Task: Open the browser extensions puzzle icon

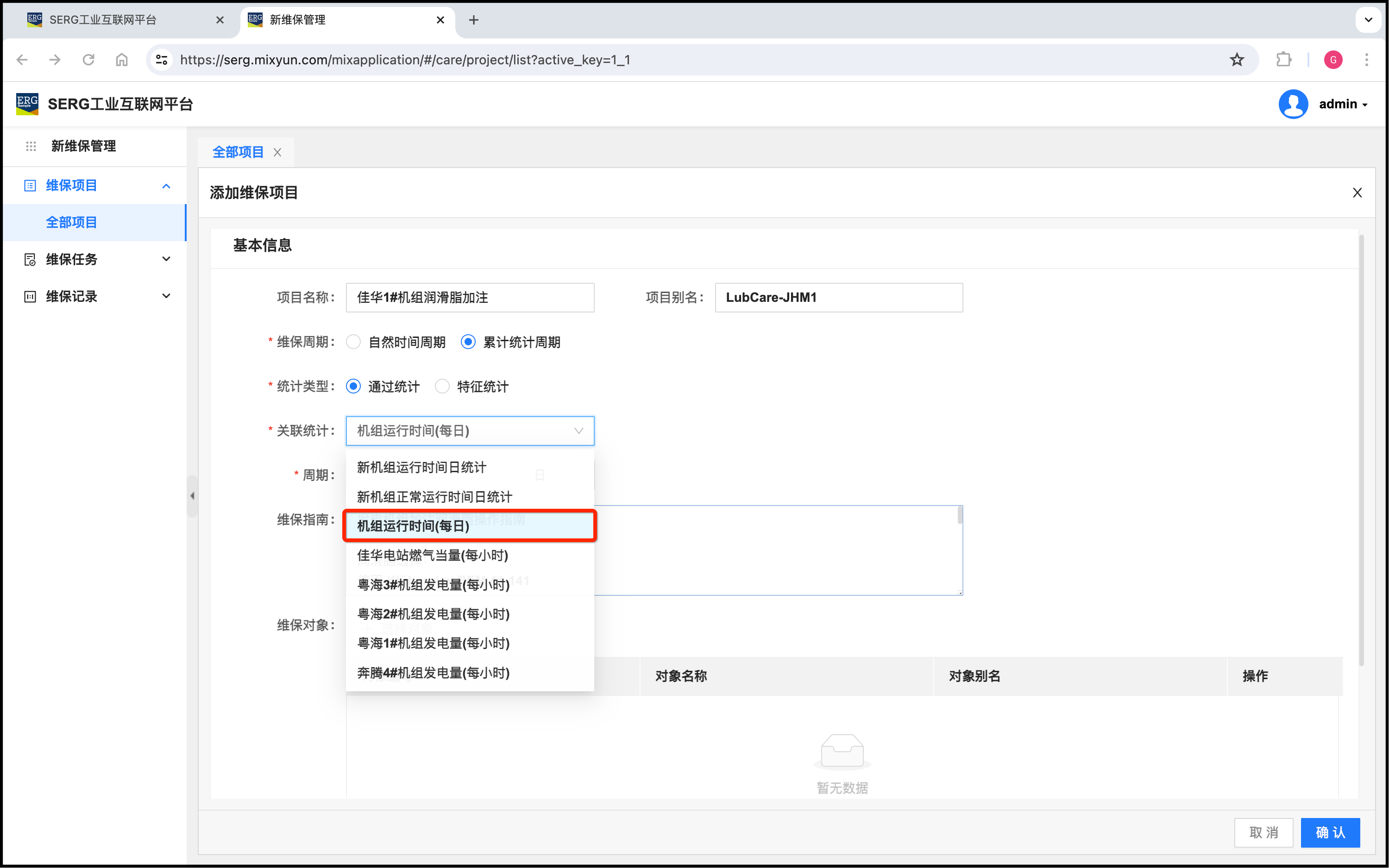Action: tap(1284, 60)
